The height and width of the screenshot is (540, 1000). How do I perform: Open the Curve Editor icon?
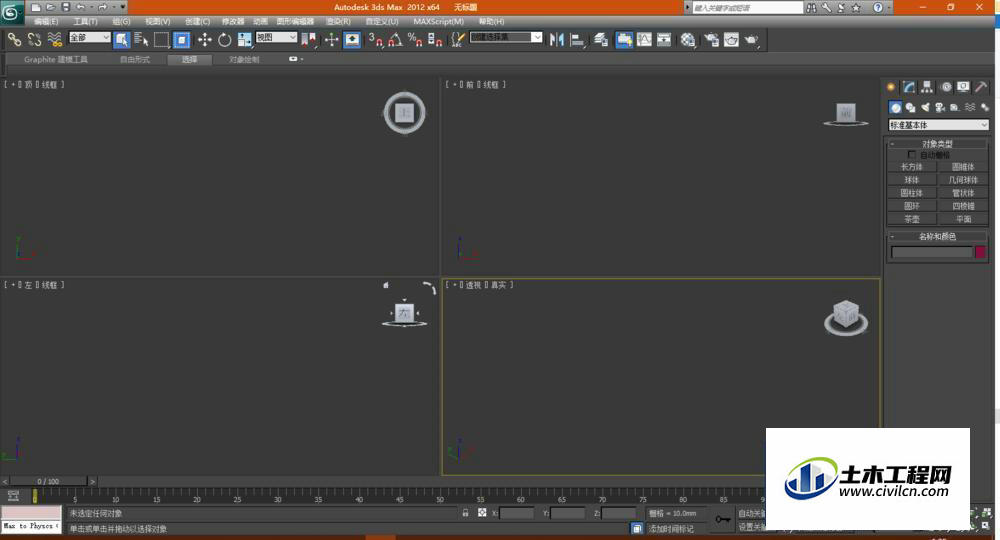644,40
